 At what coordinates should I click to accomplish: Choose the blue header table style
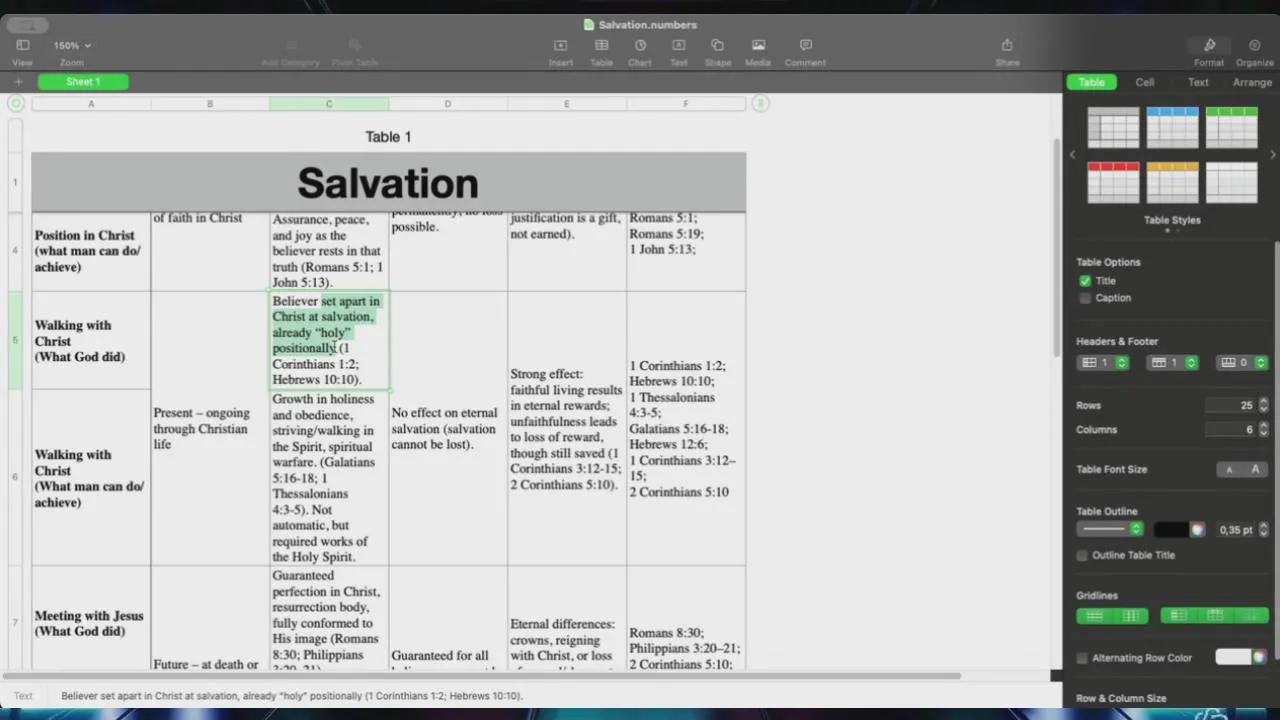(x=1172, y=127)
